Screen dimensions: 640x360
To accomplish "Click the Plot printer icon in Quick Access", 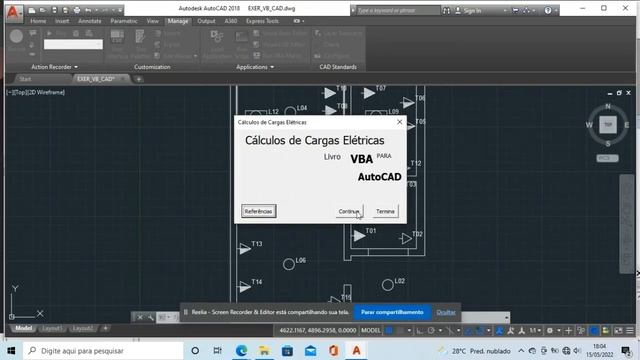I will click(77, 10).
